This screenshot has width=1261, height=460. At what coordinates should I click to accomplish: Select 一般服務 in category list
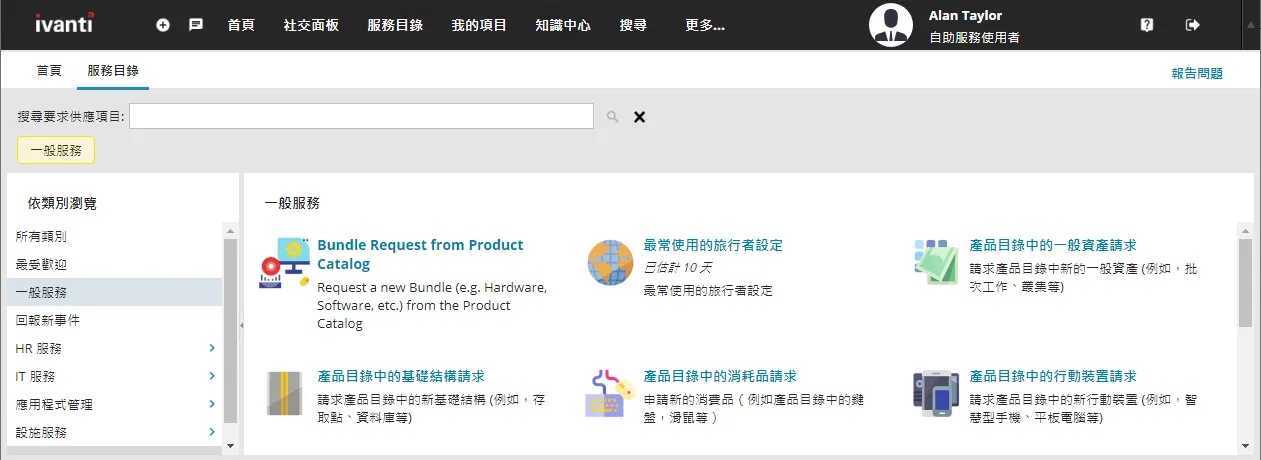pyautogui.click(x=114, y=292)
